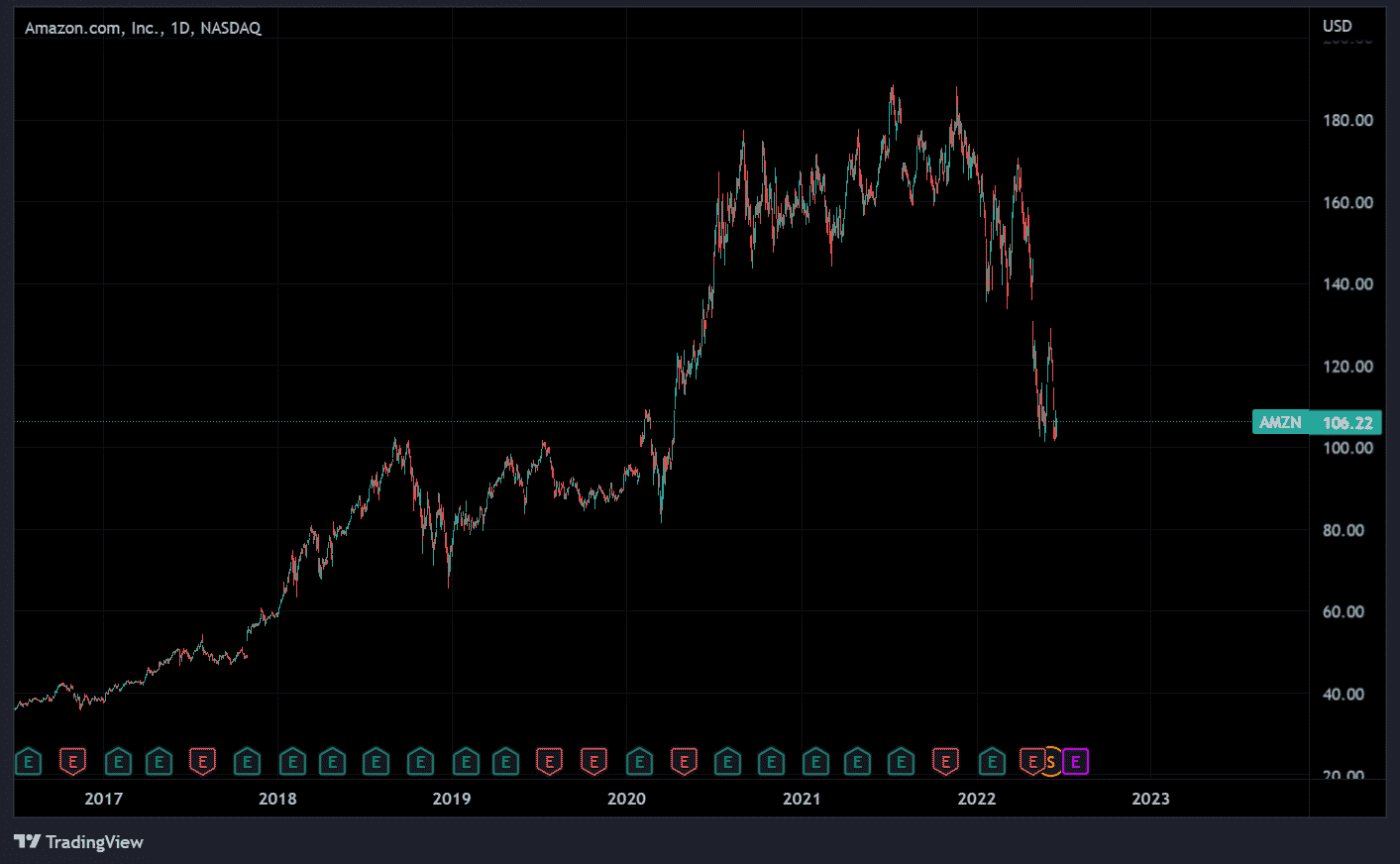Click second green earnings marker after 2019 label
Image resolution: width=1400 pixels, height=864 pixels.
pyautogui.click(x=505, y=762)
